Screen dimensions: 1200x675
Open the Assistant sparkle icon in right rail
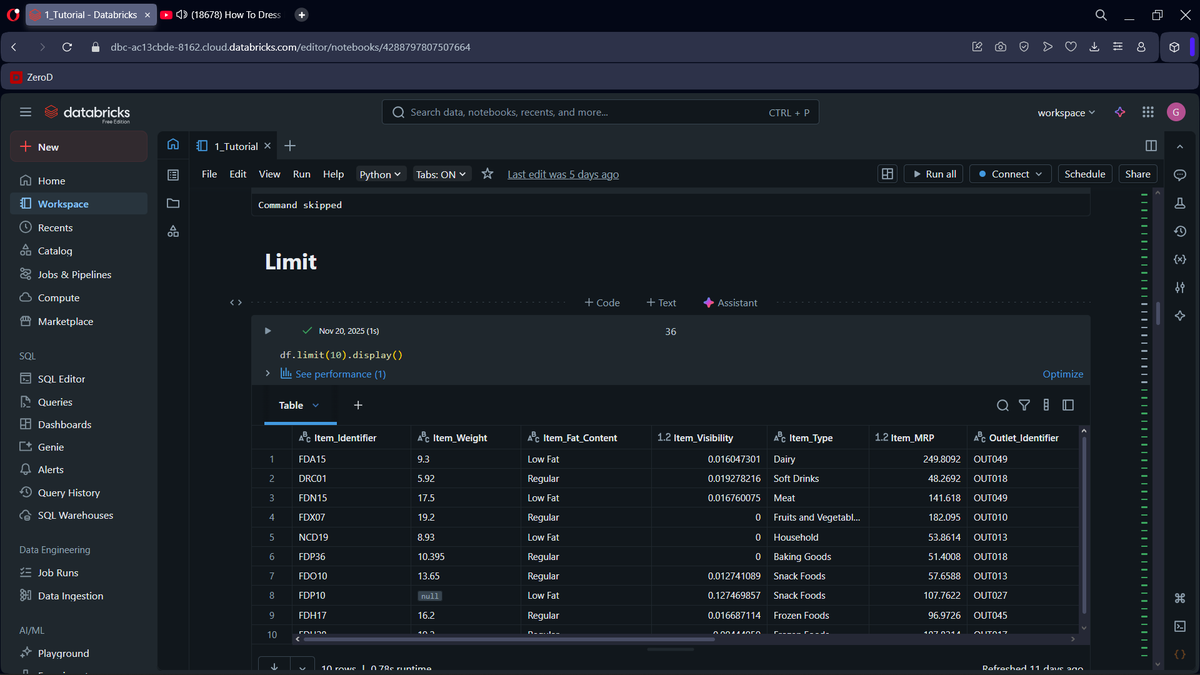[x=1180, y=316]
